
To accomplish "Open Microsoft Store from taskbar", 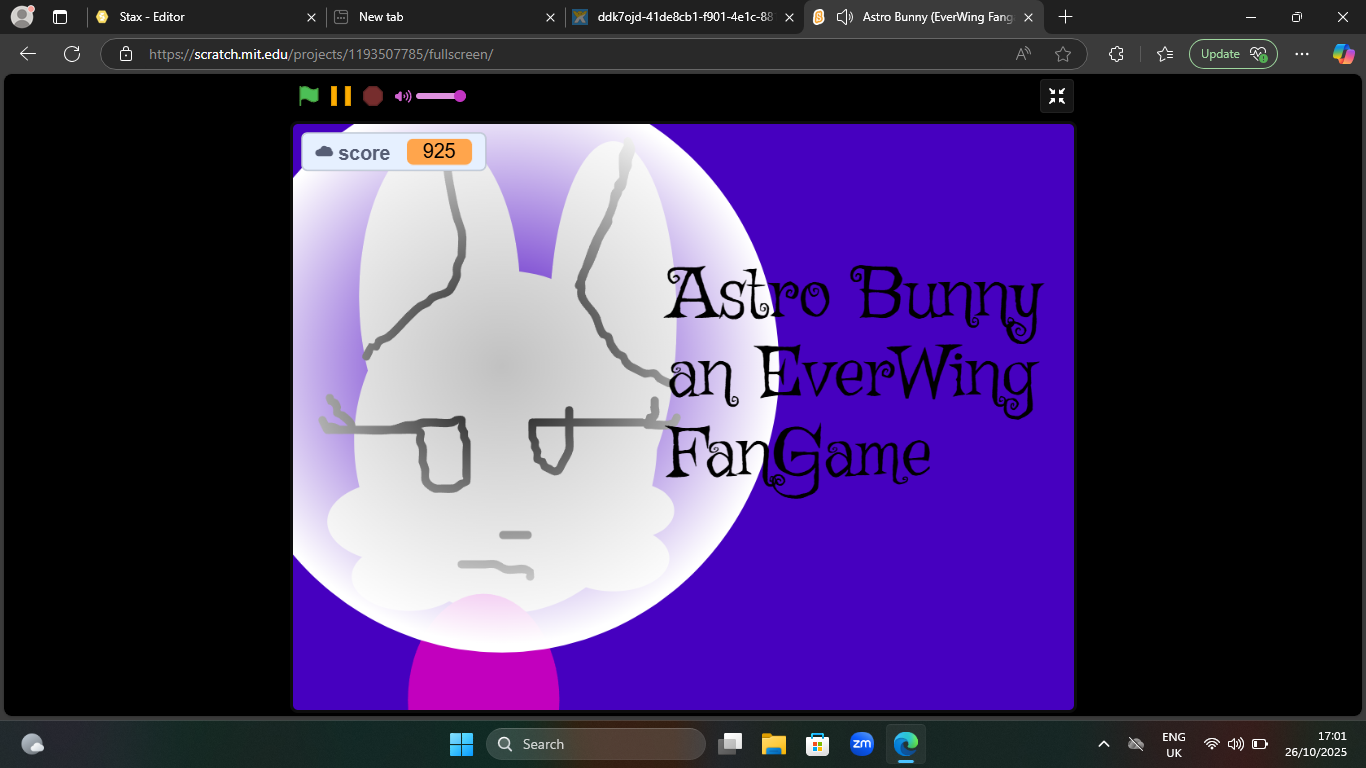I will pyautogui.click(x=818, y=744).
